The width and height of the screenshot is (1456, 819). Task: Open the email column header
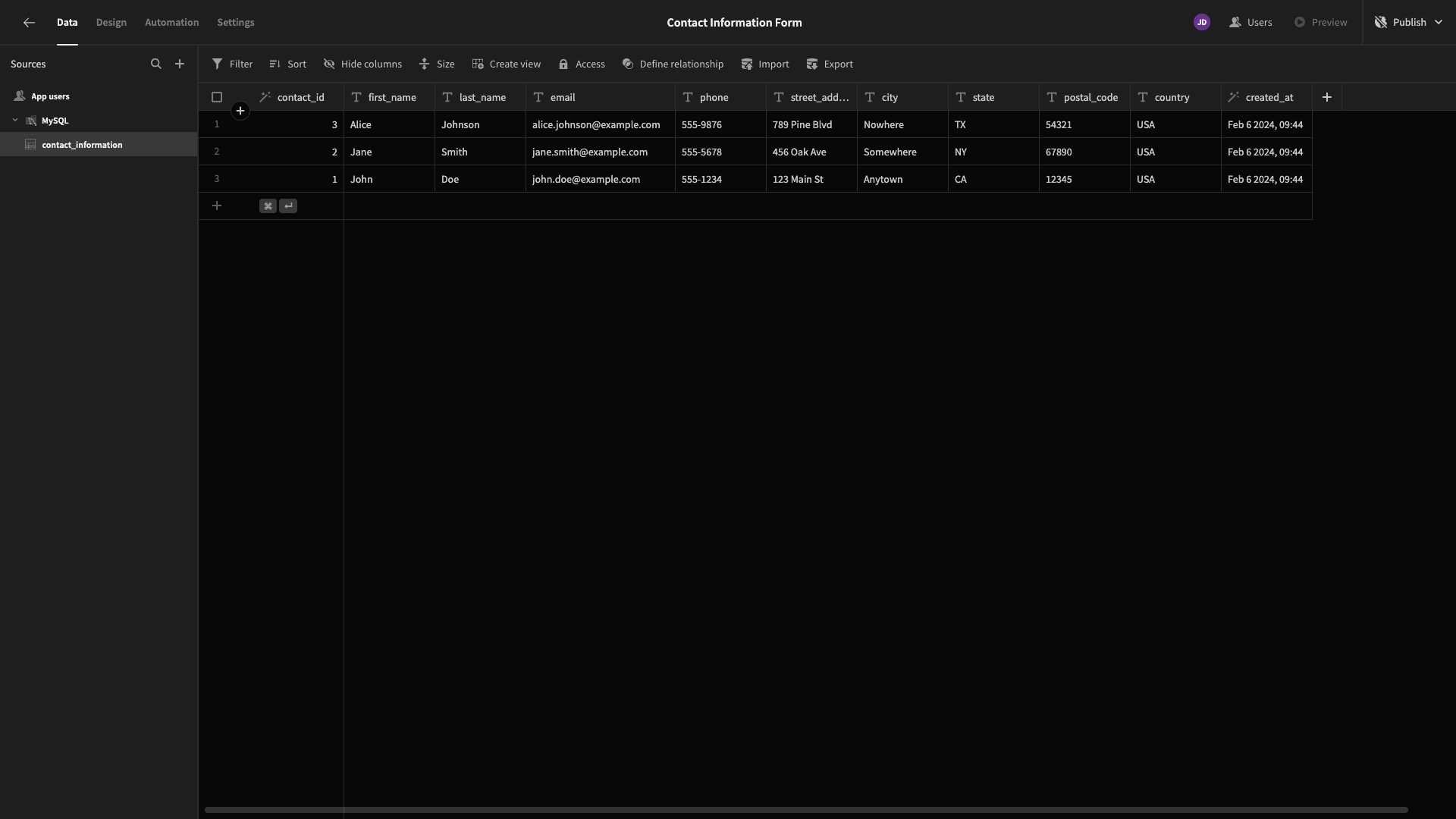[x=601, y=97]
